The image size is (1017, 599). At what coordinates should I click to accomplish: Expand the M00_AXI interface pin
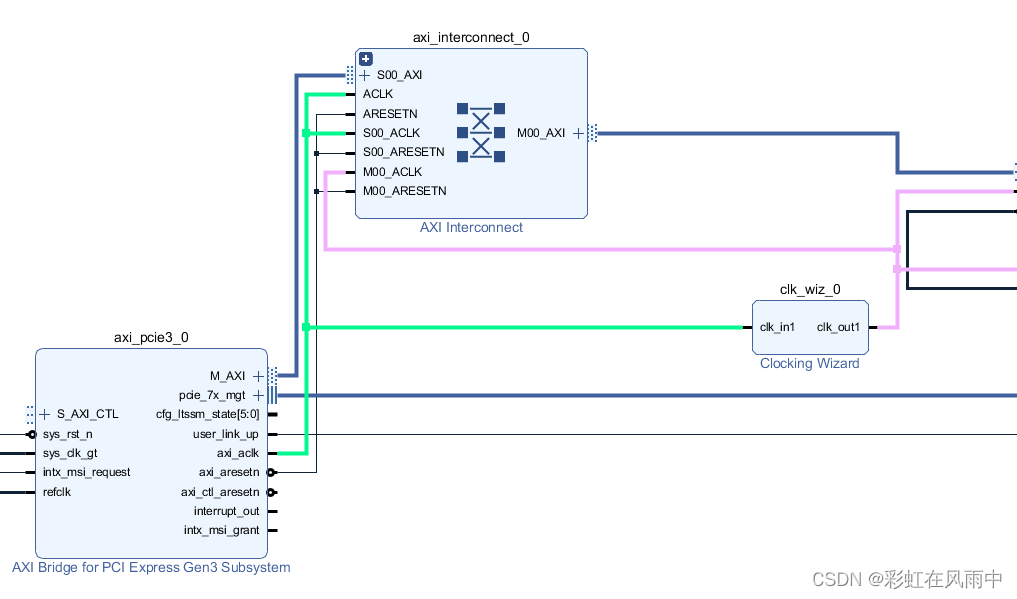click(x=577, y=132)
